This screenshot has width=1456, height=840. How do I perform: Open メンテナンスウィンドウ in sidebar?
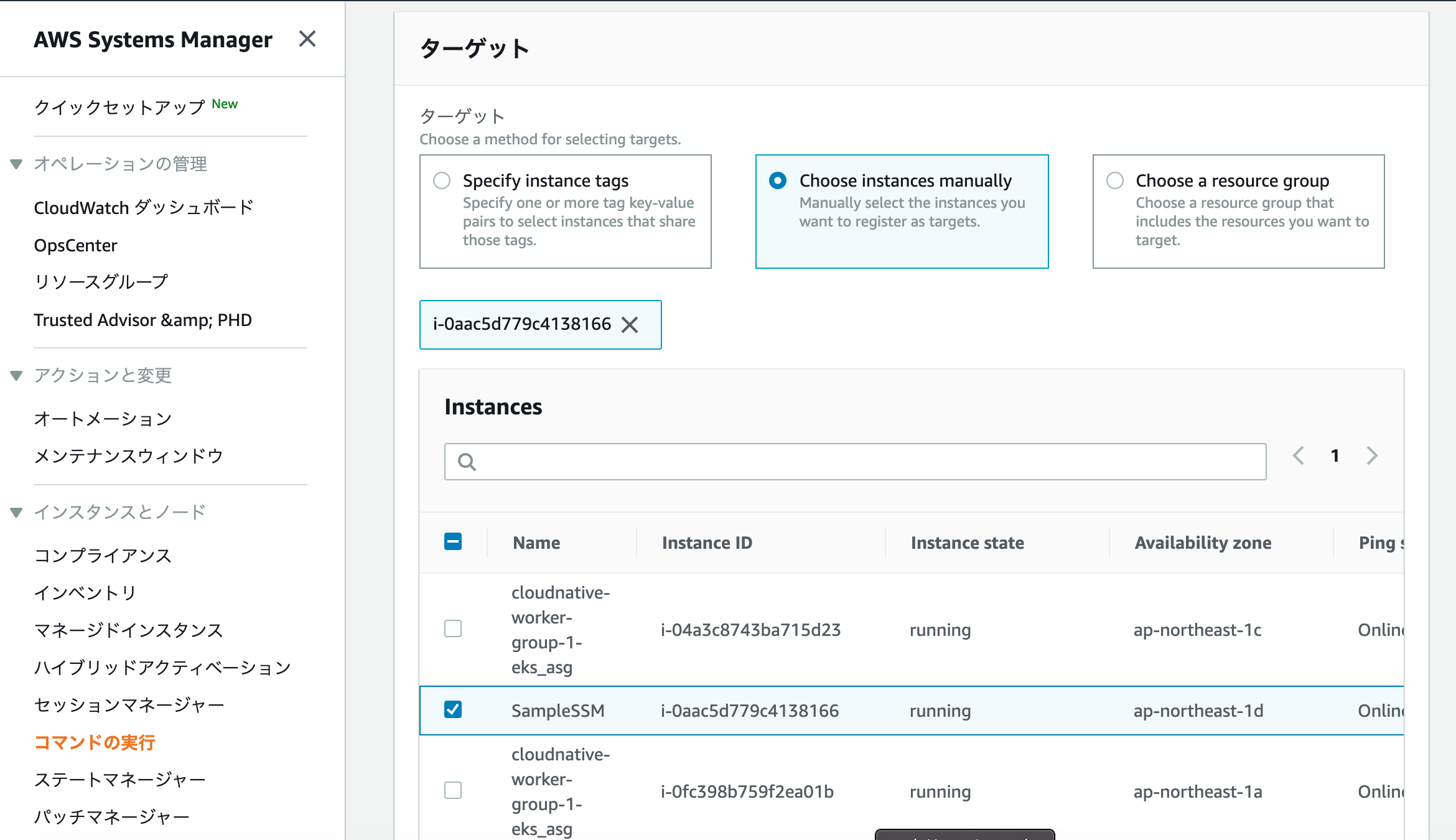click(128, 456)
